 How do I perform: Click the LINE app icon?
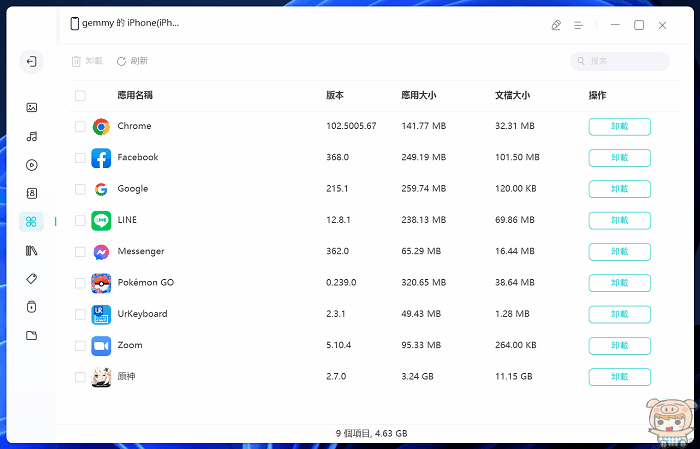tap(101, 220)
